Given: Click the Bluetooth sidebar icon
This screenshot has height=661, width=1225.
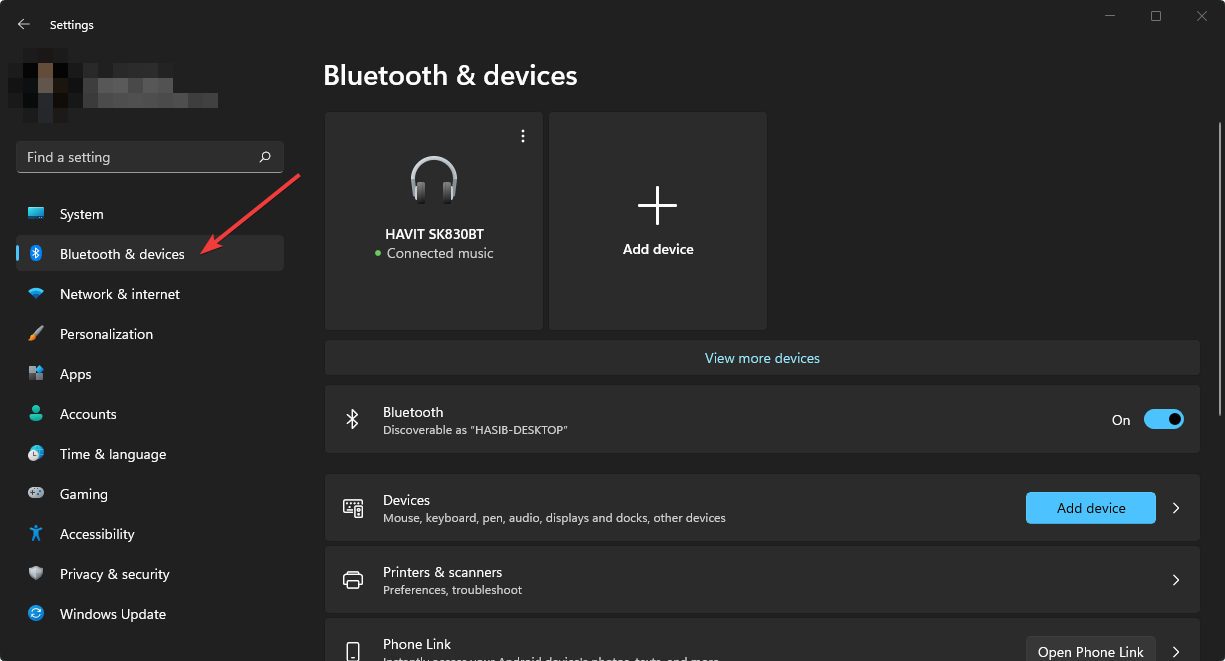Looking at the screenshot, I should 36,254.
